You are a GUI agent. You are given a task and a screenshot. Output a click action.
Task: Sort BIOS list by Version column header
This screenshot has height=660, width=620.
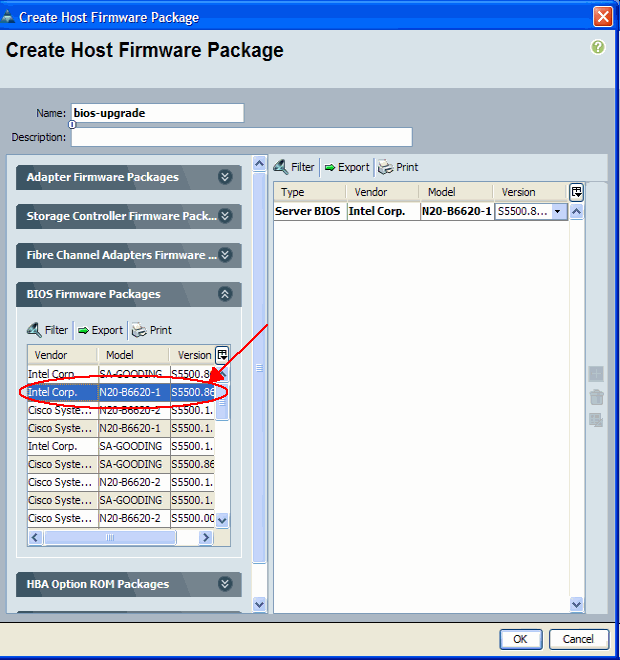point(192,355)
